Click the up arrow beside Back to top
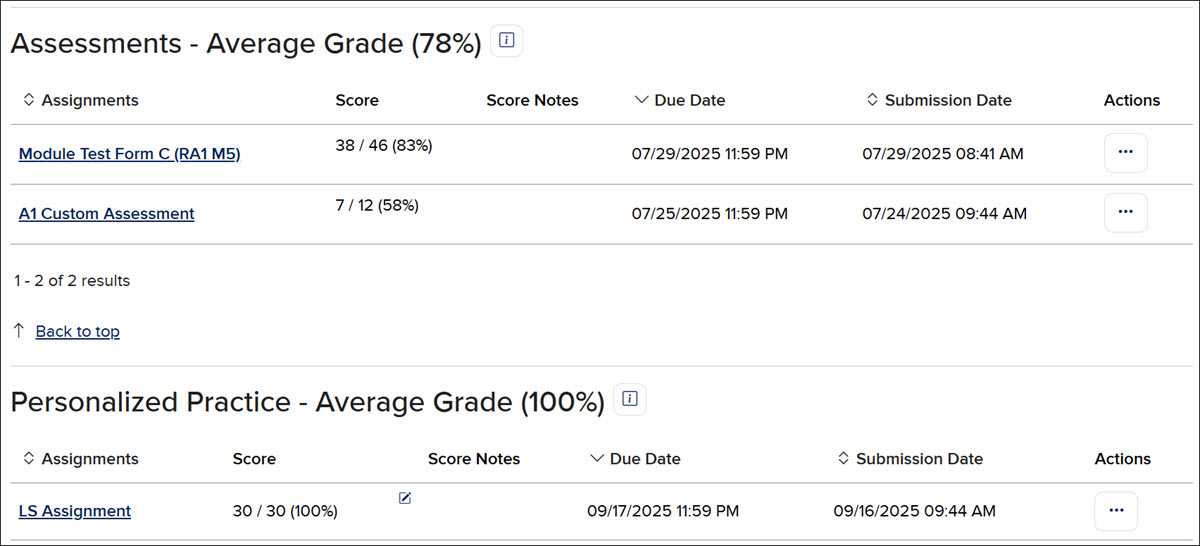 click(19, 330)
